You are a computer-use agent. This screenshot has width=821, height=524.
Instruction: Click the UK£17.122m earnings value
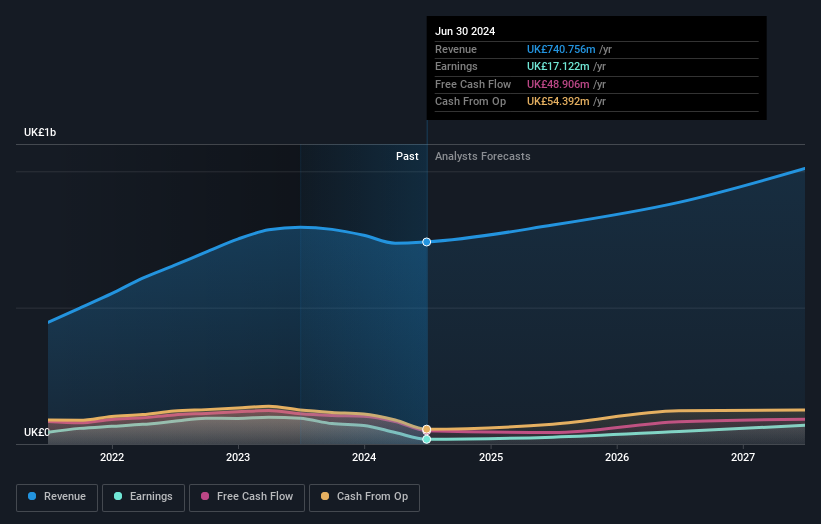click(558, 66)
